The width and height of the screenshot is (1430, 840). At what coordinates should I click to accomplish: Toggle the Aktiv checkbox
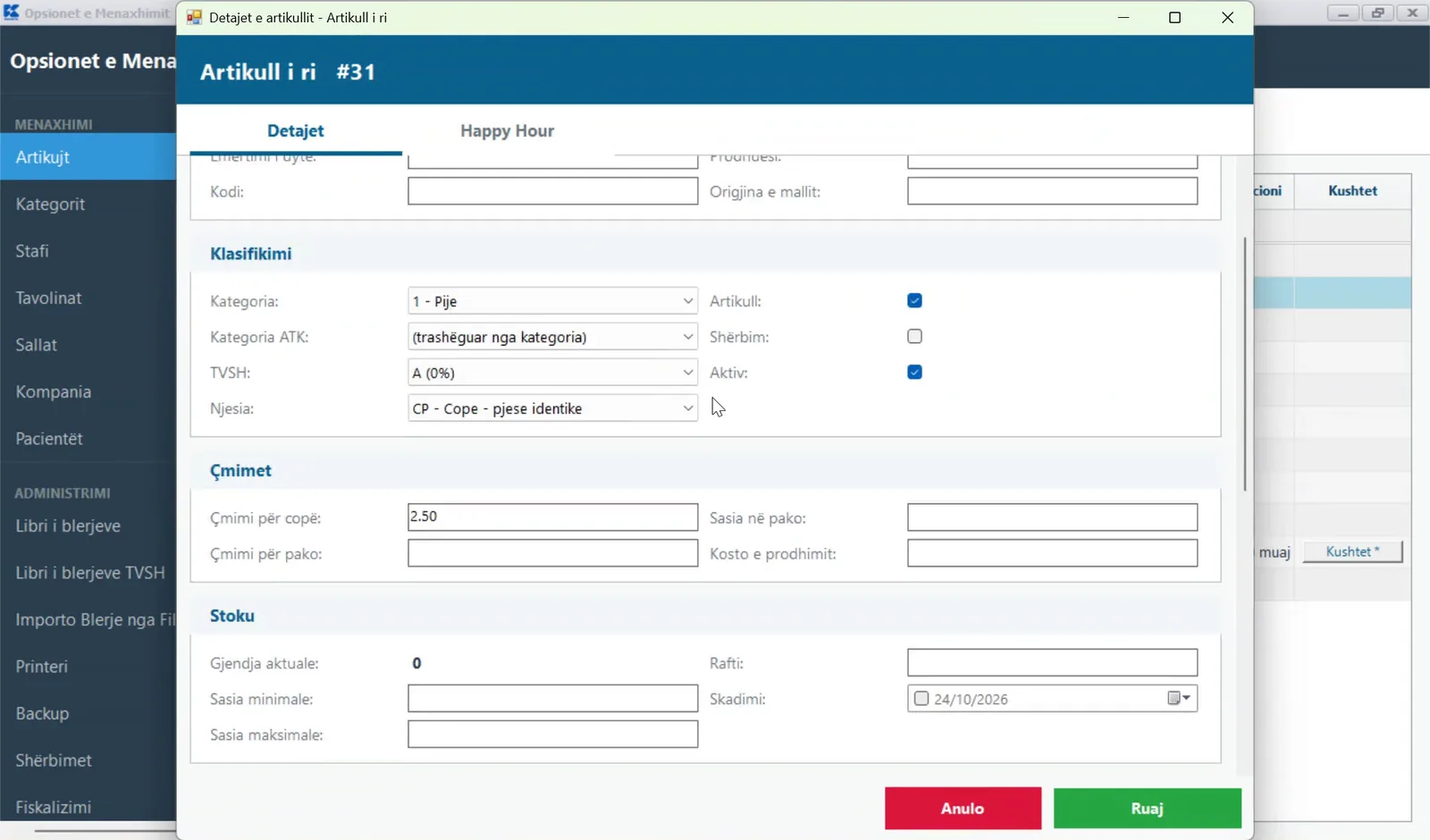click(x=914, y=373)
